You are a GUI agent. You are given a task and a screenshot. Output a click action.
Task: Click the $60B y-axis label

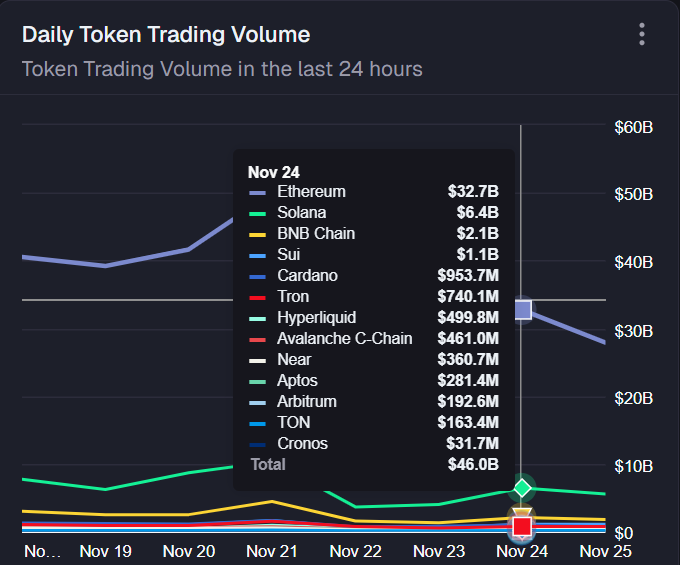coord(633,127)
